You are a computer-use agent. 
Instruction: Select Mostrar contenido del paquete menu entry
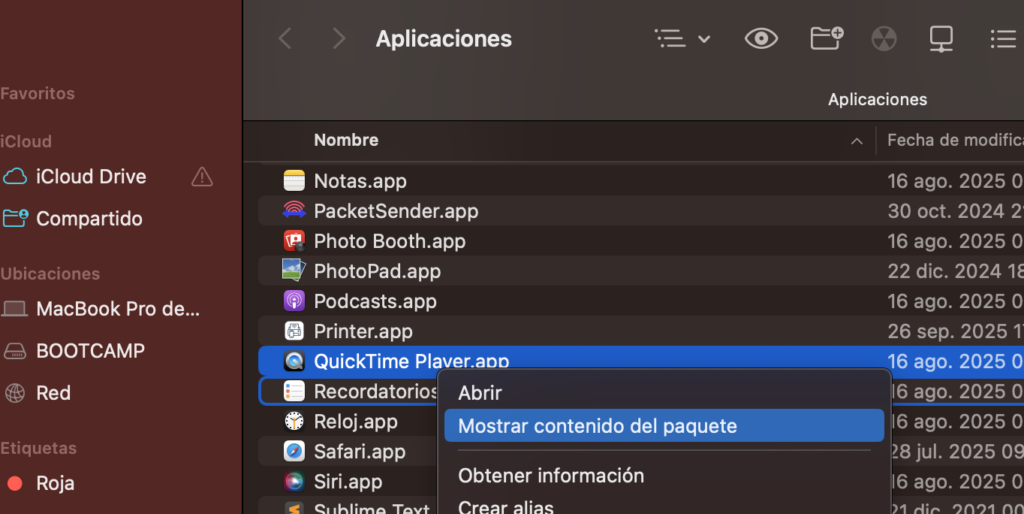(x=597, y=426)
